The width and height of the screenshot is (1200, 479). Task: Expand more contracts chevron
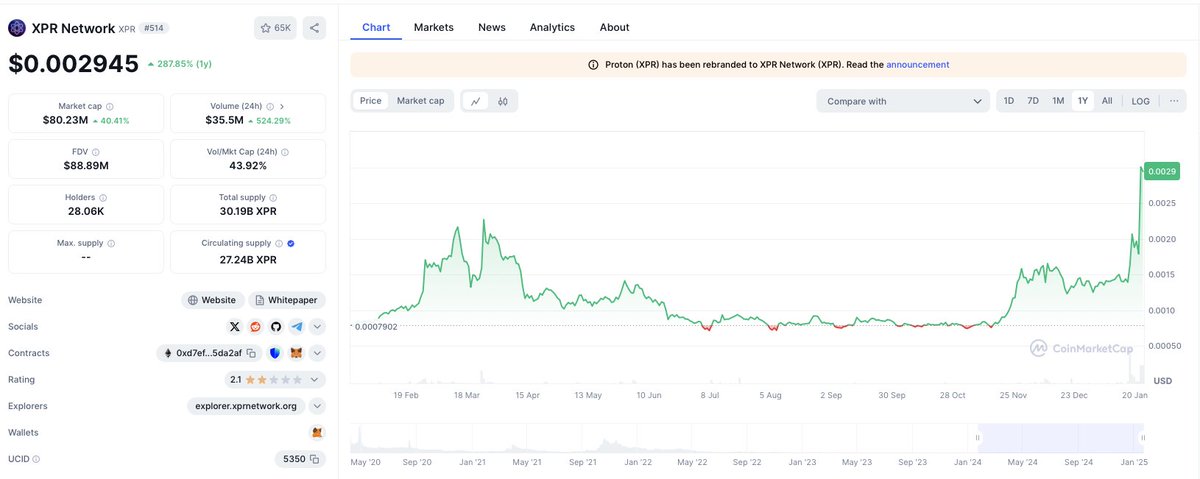[318, 353]
